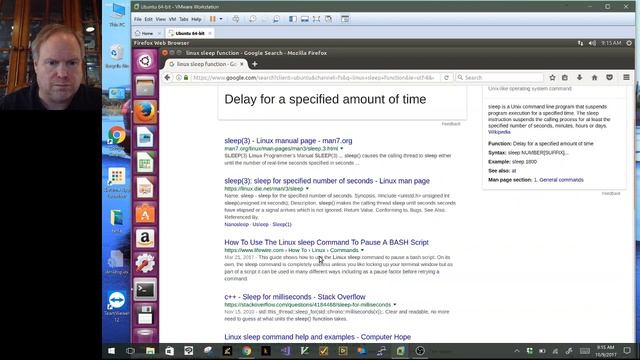Open Ubuntu Software center in launcher
The image size is (640, 360).
point(145,213)
